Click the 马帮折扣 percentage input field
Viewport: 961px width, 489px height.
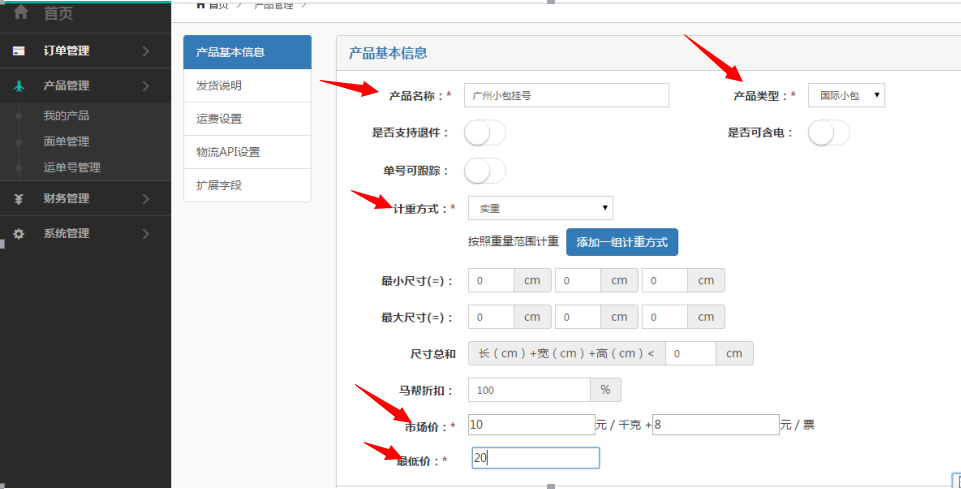pos(529,389)
